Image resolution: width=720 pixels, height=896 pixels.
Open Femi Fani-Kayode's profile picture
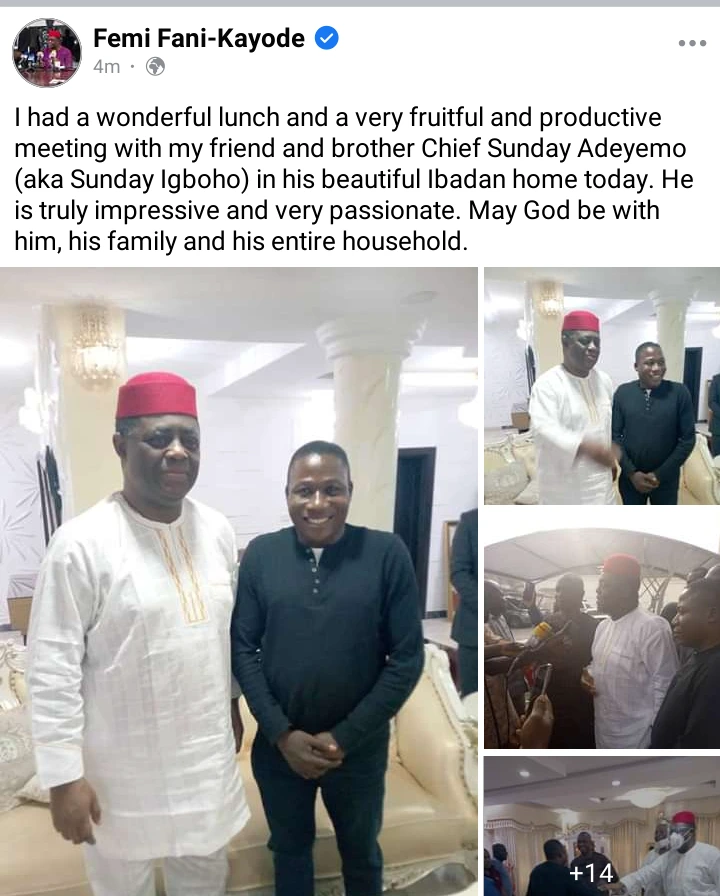47,53
